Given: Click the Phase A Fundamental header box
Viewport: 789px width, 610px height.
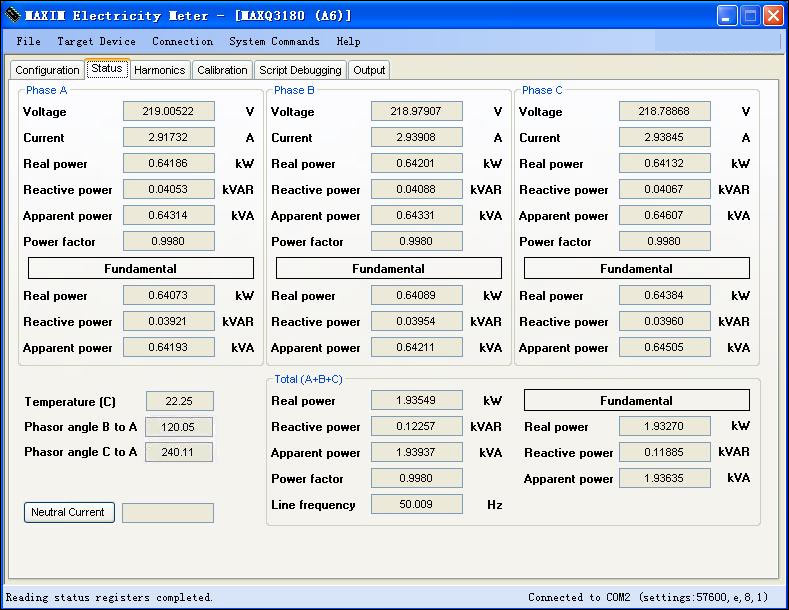Looking at the screenshot, I should coord(141,269).
